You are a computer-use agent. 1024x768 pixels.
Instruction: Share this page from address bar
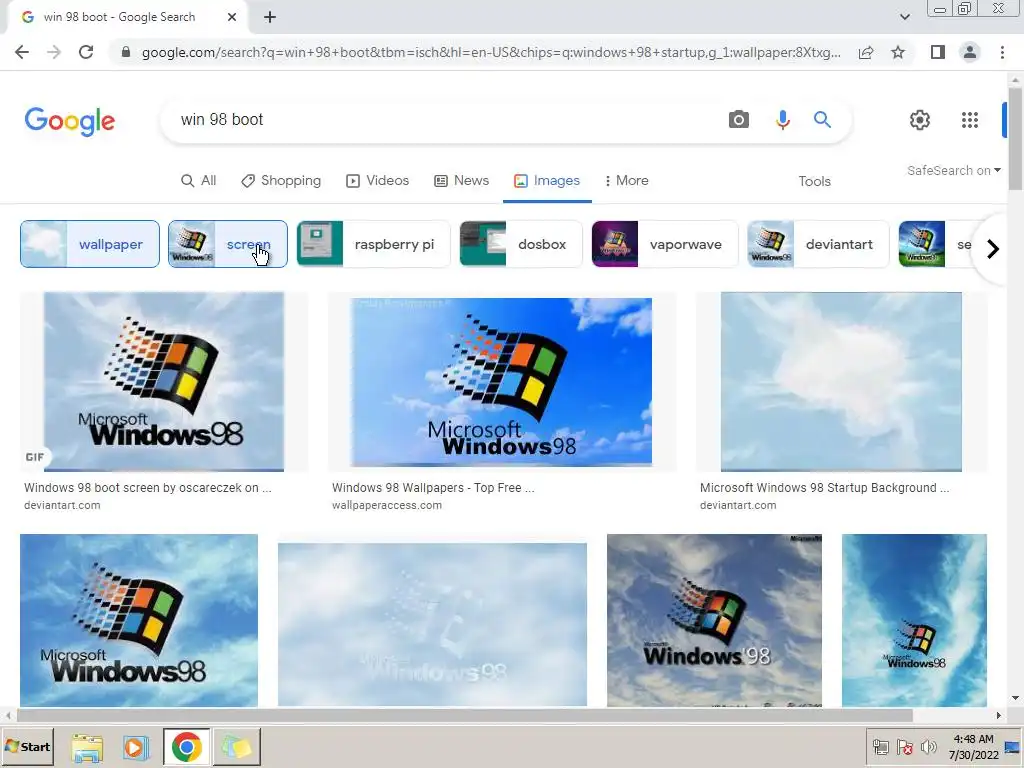[x=866, y=52]
